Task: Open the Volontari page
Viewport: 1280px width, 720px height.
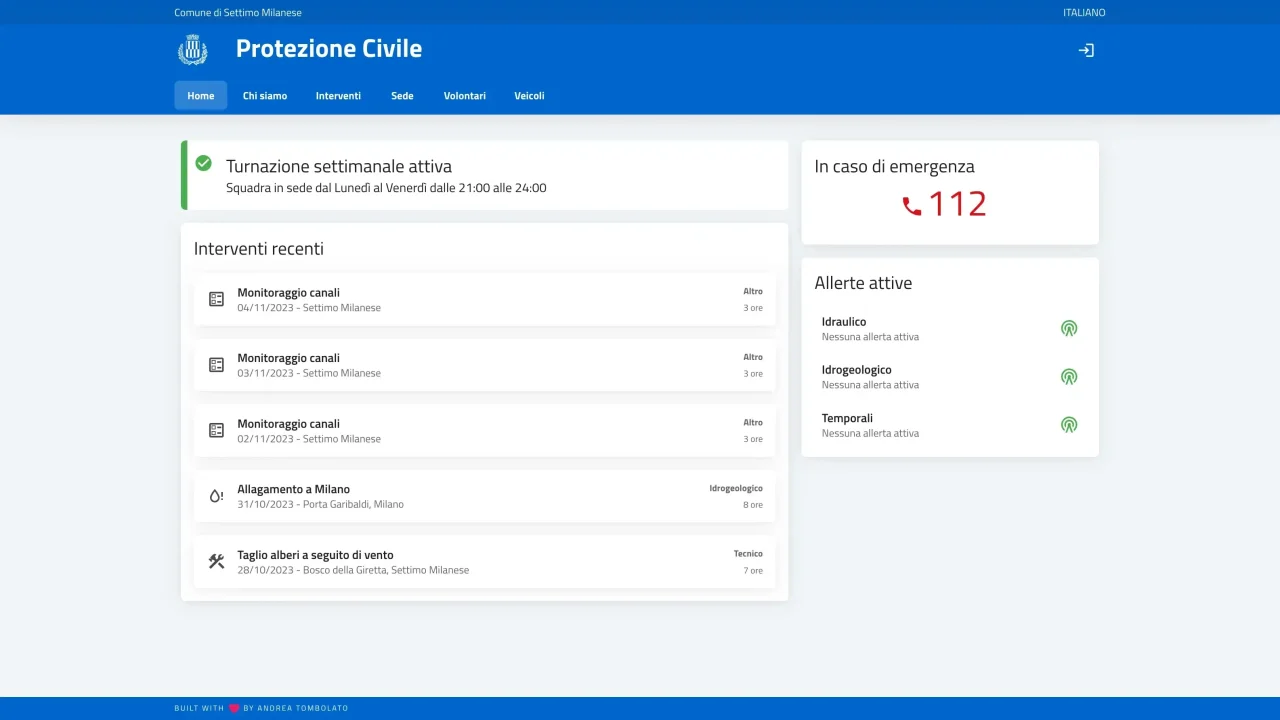Action: pyautogui.click(x=465, y=96)
